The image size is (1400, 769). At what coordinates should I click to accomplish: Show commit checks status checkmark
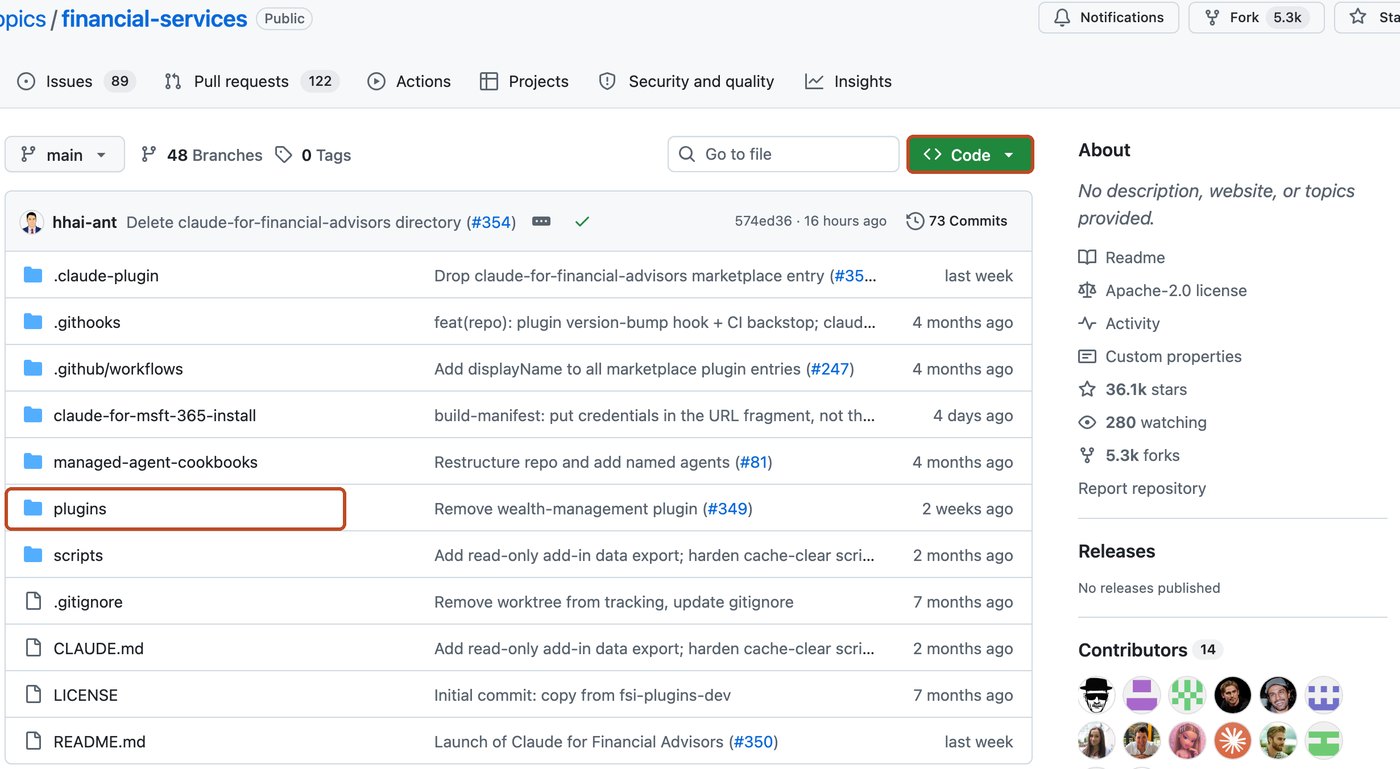(x=582, y=221)
